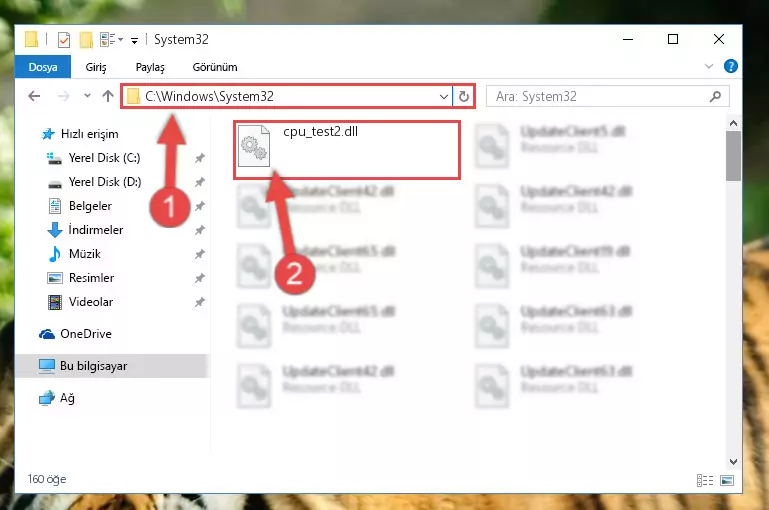
Task: Maximize the System32 window
Action: tap(673, 39)
